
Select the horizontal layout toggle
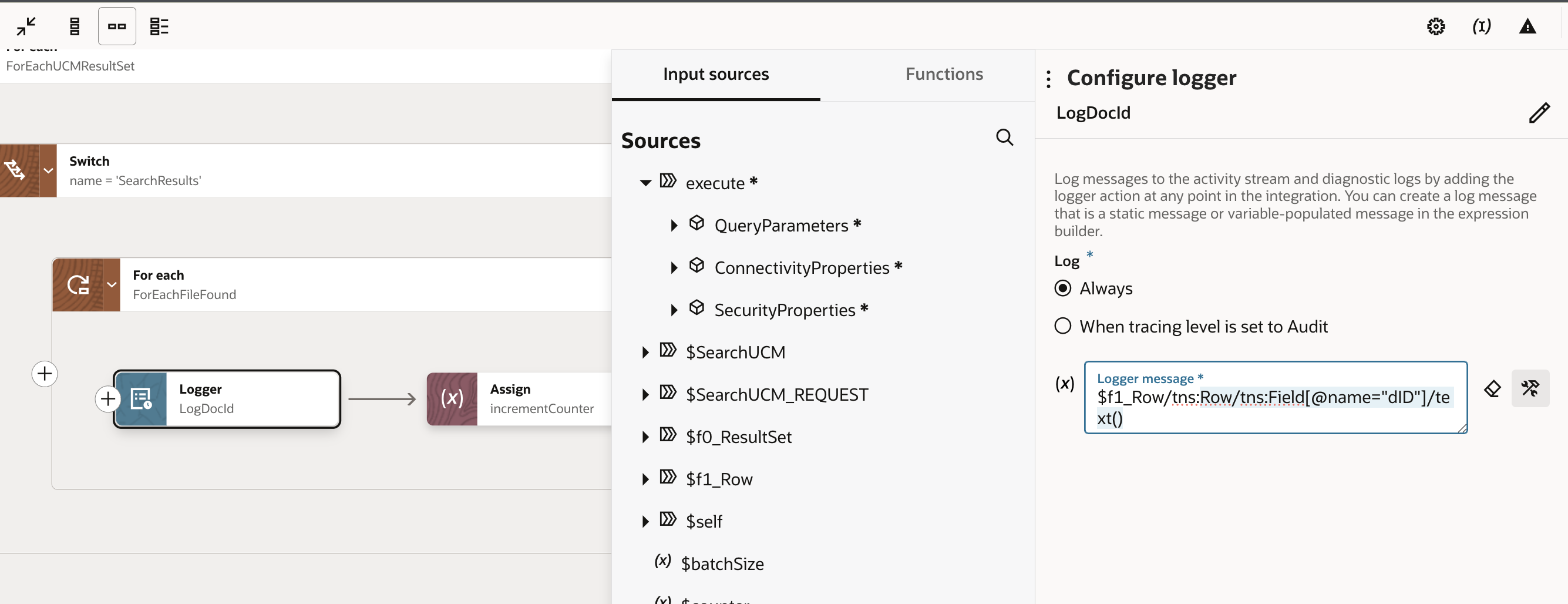pyautogui.click(x=117, y=26)
